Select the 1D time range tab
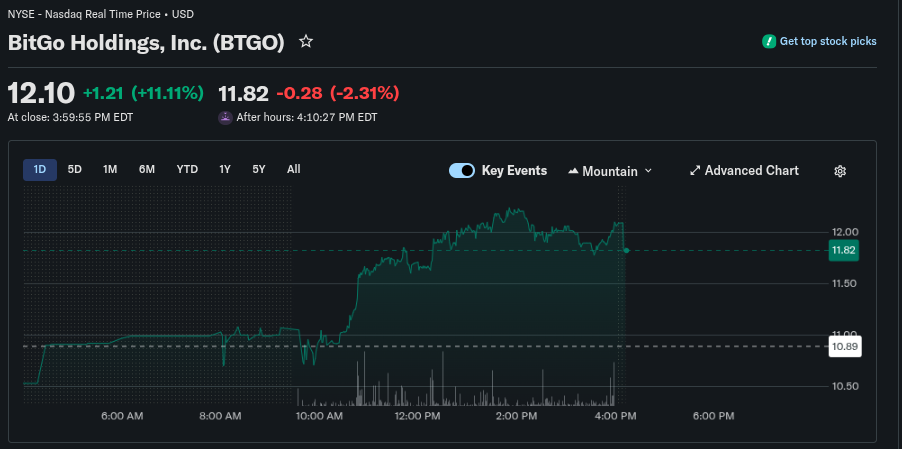Image resolution: width=902 pixels, height=449 pixels. (40, 169)
